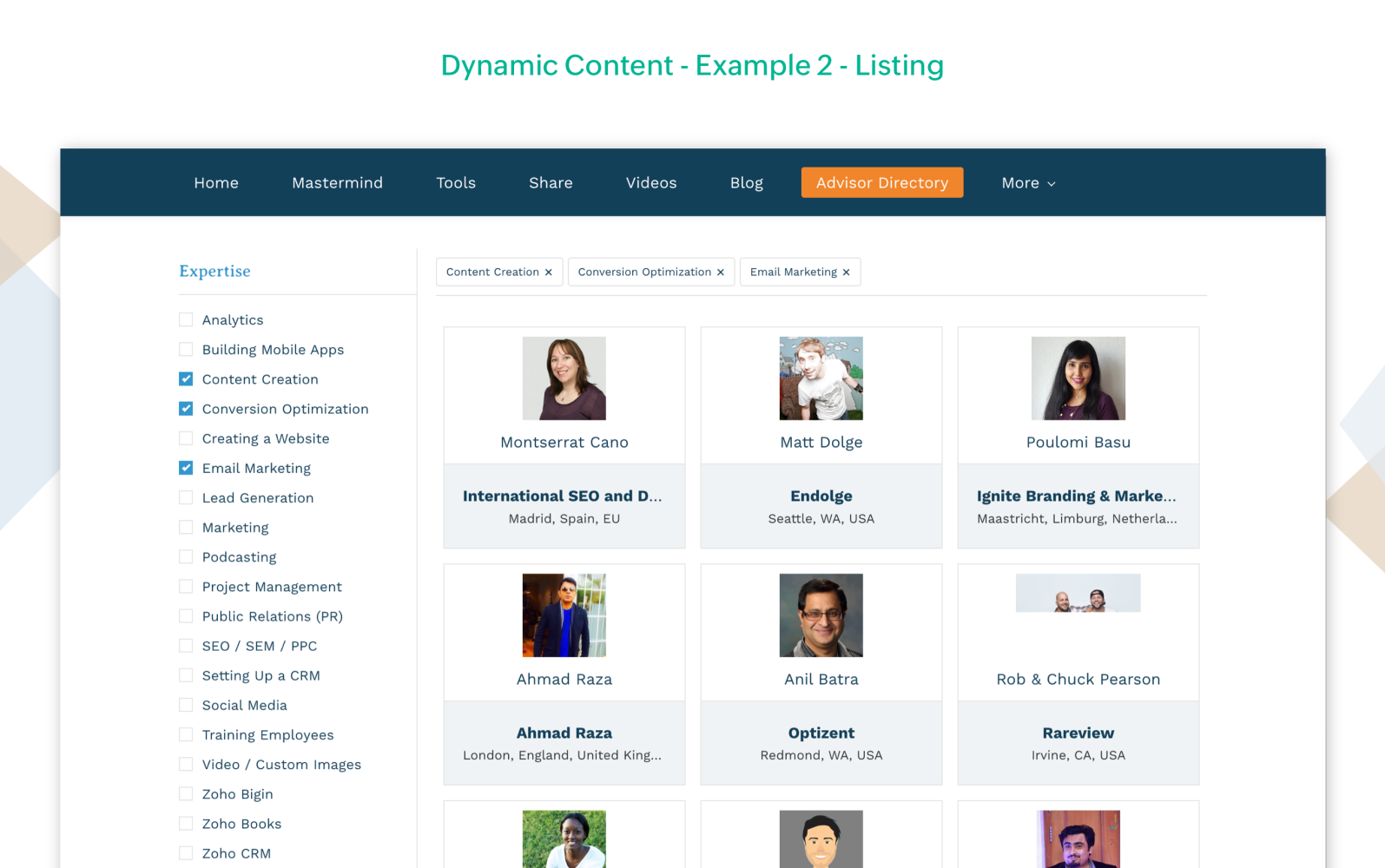The height and width of the screenshot is (868, 1385).
Task: Expand the More dropdown in navigation
Action: [x=1028, y=183]
